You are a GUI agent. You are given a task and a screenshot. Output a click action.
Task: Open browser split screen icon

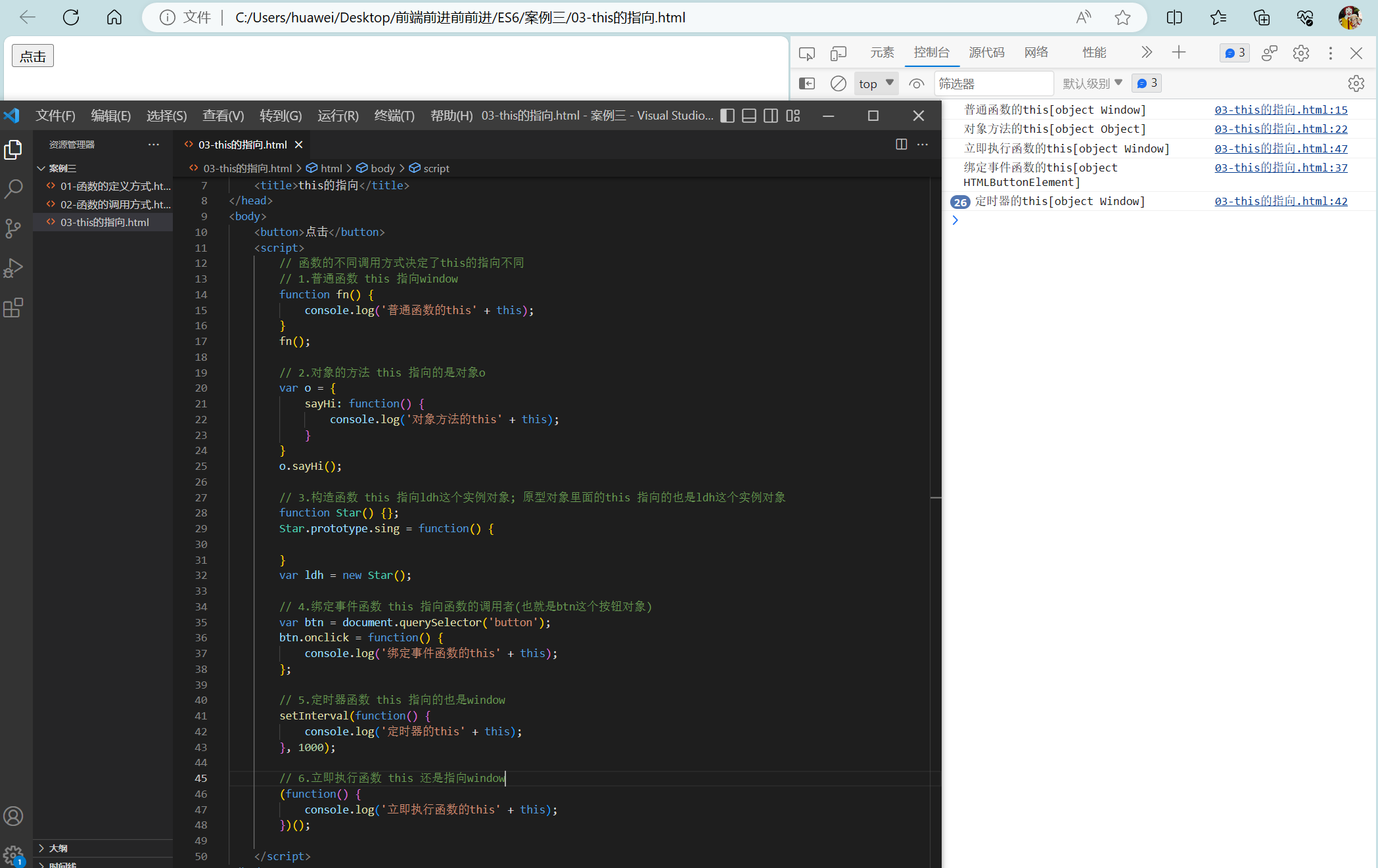point(1174,18)
